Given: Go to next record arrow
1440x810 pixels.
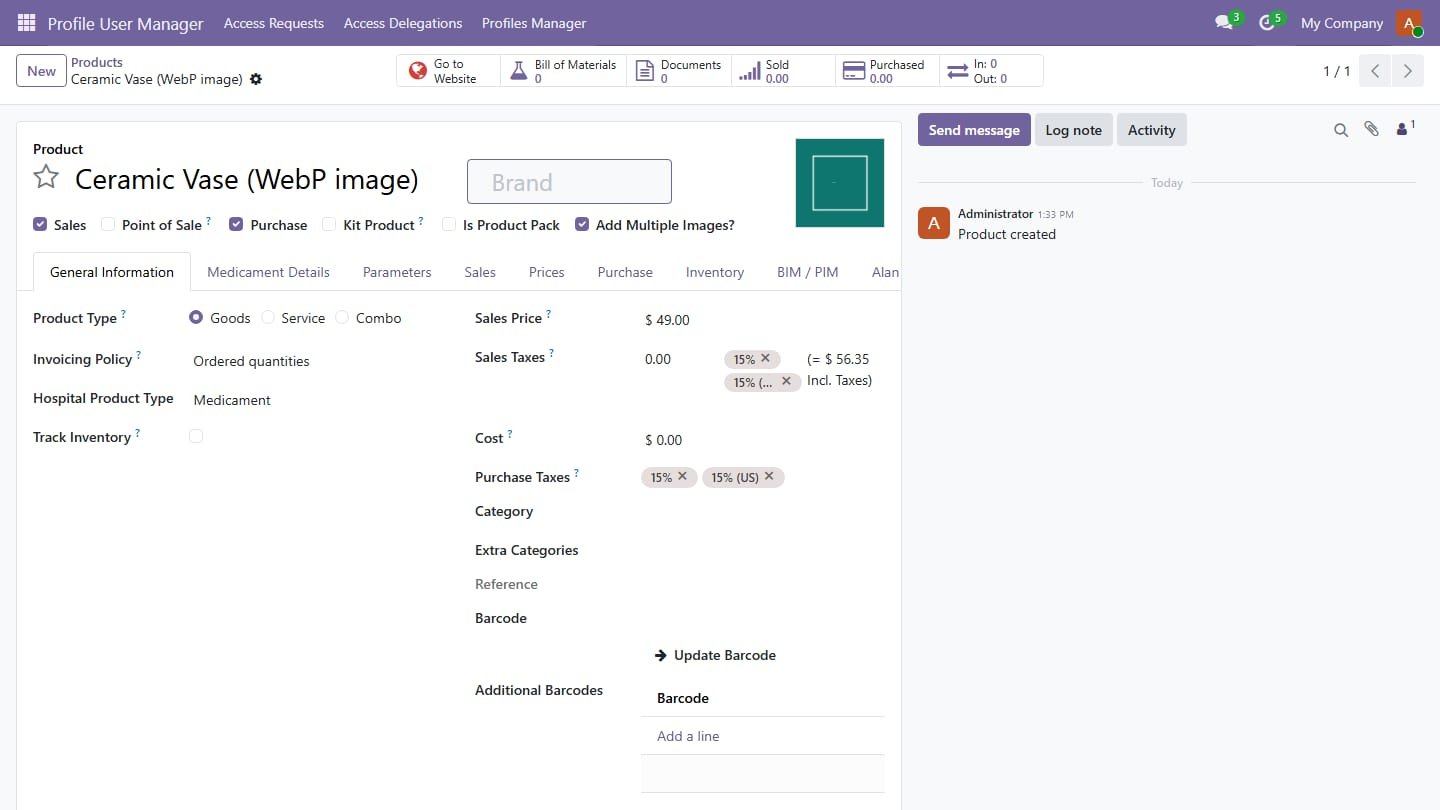Looking at the screenshot, I should [1408, 71].
